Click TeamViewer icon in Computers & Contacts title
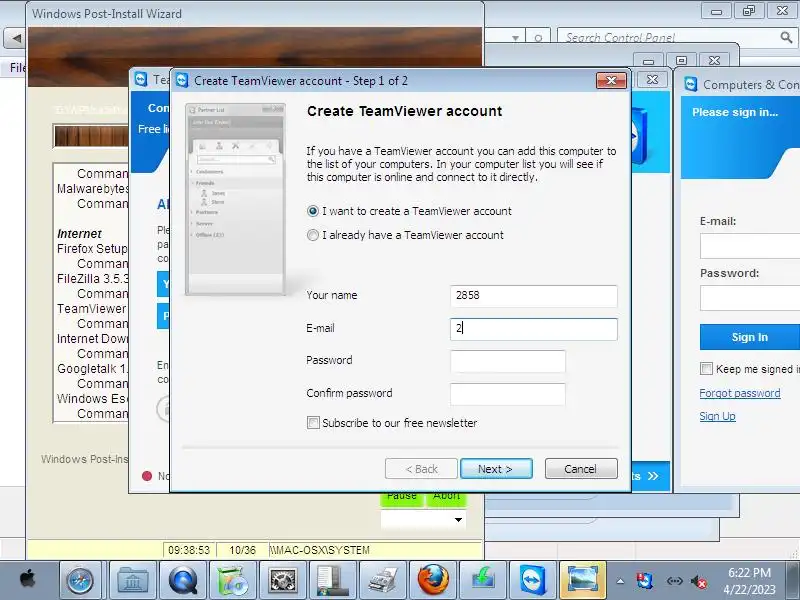Viewport: 800px width, 600px height. click(x=691, y=84)
